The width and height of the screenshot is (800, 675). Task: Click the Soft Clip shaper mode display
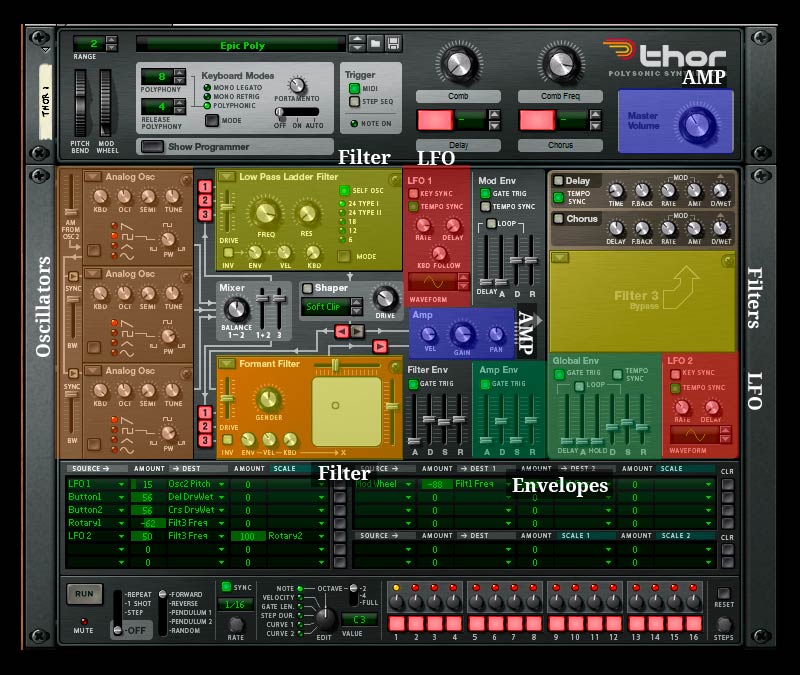pos(326,307)
